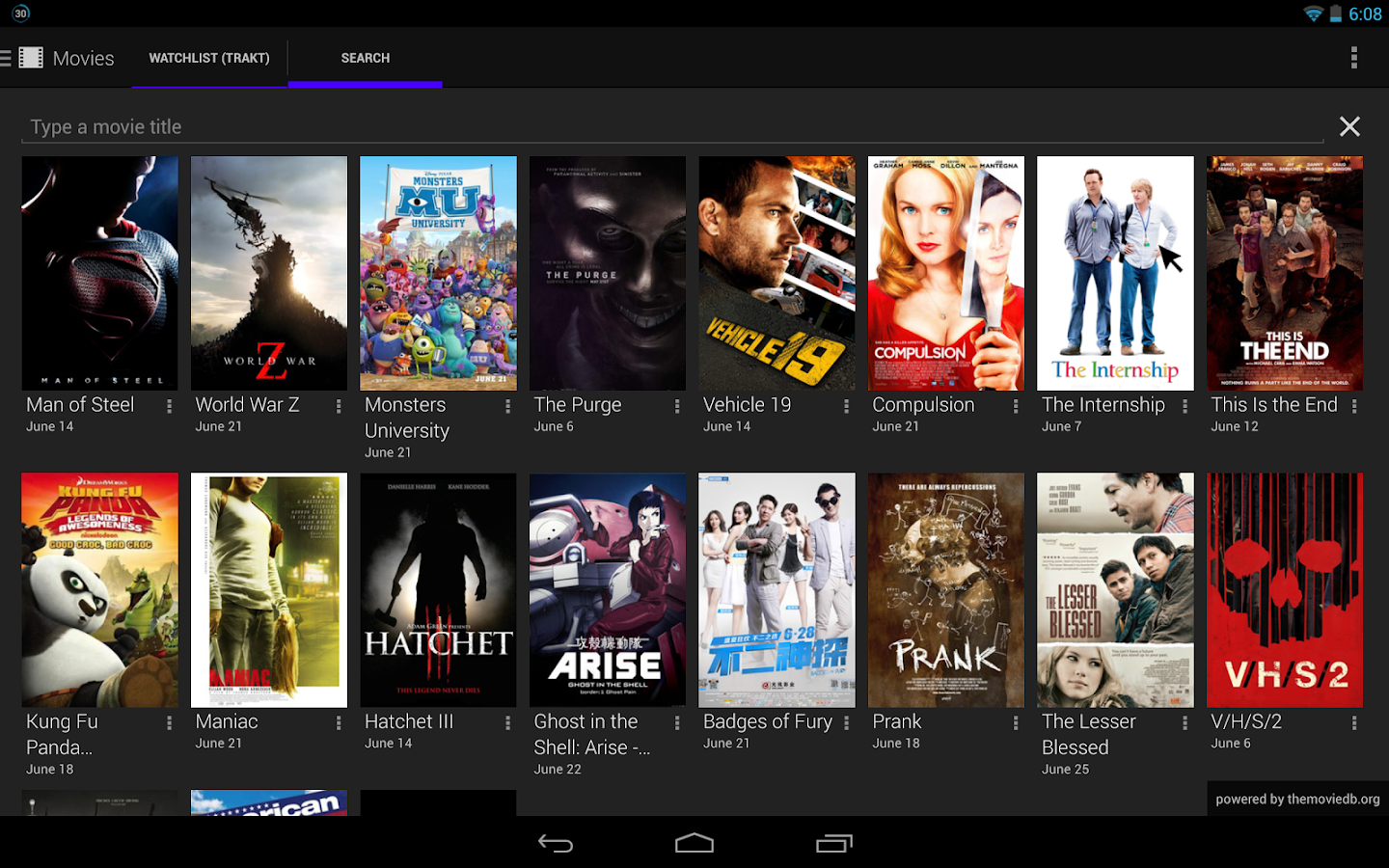Screen dimensions: 1389x868
Task: Open the World War Z poster
Action: [x=269, y=273]
